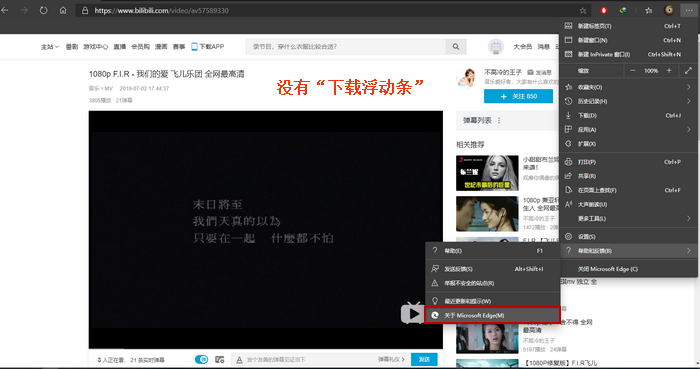
Task: Click the zoom-in plus in Edge menu
Action: coord(669,70)
